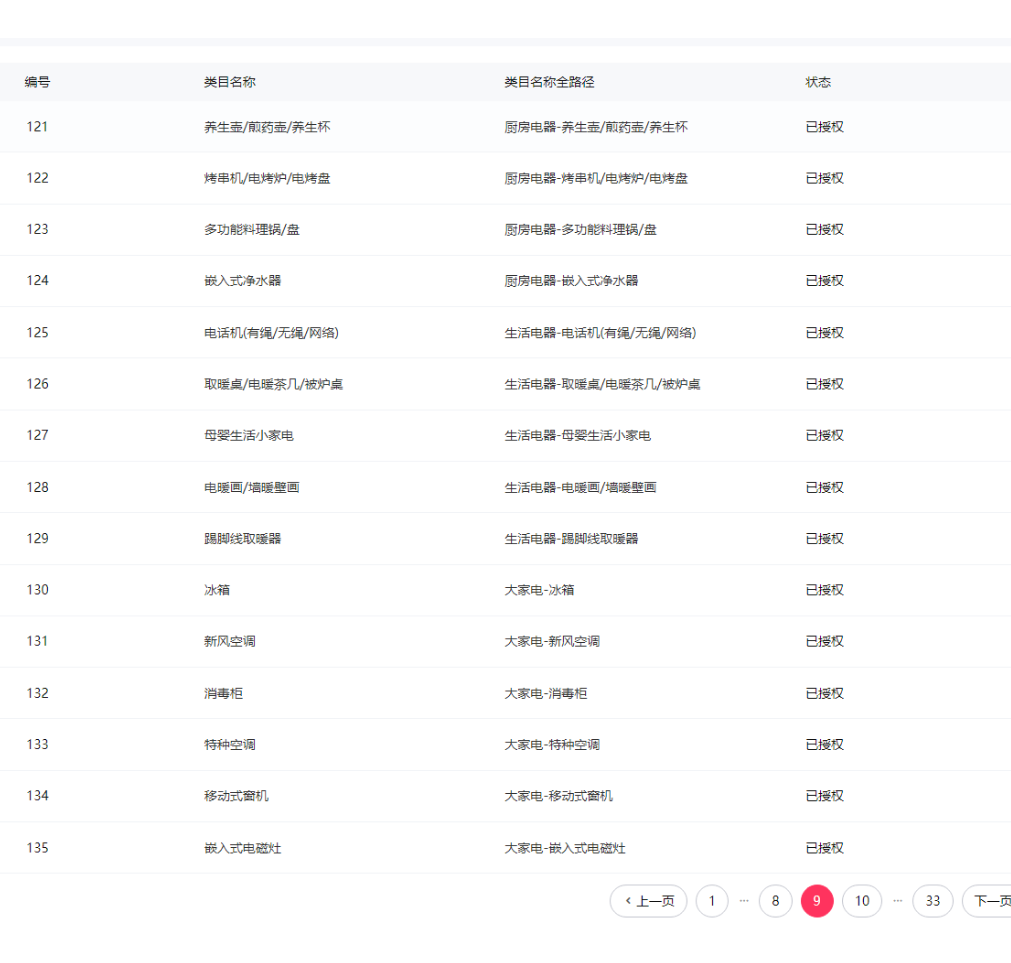Select 生活电器-踢脚线取暖器 path in row 129

(x=571, y=539)
